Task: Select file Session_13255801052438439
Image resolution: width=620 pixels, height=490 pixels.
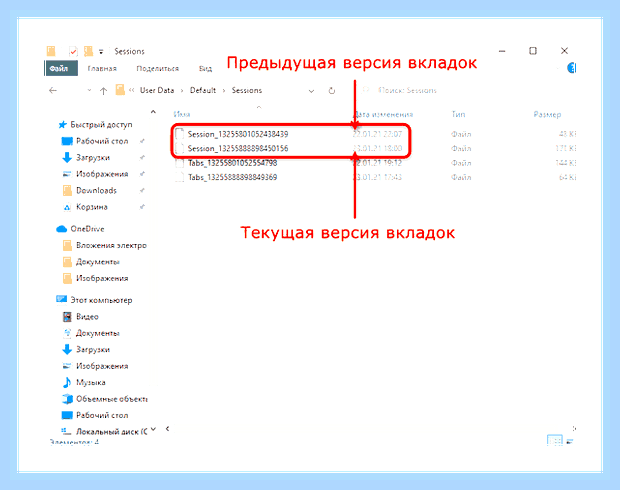Action: (x=238, y=134)
